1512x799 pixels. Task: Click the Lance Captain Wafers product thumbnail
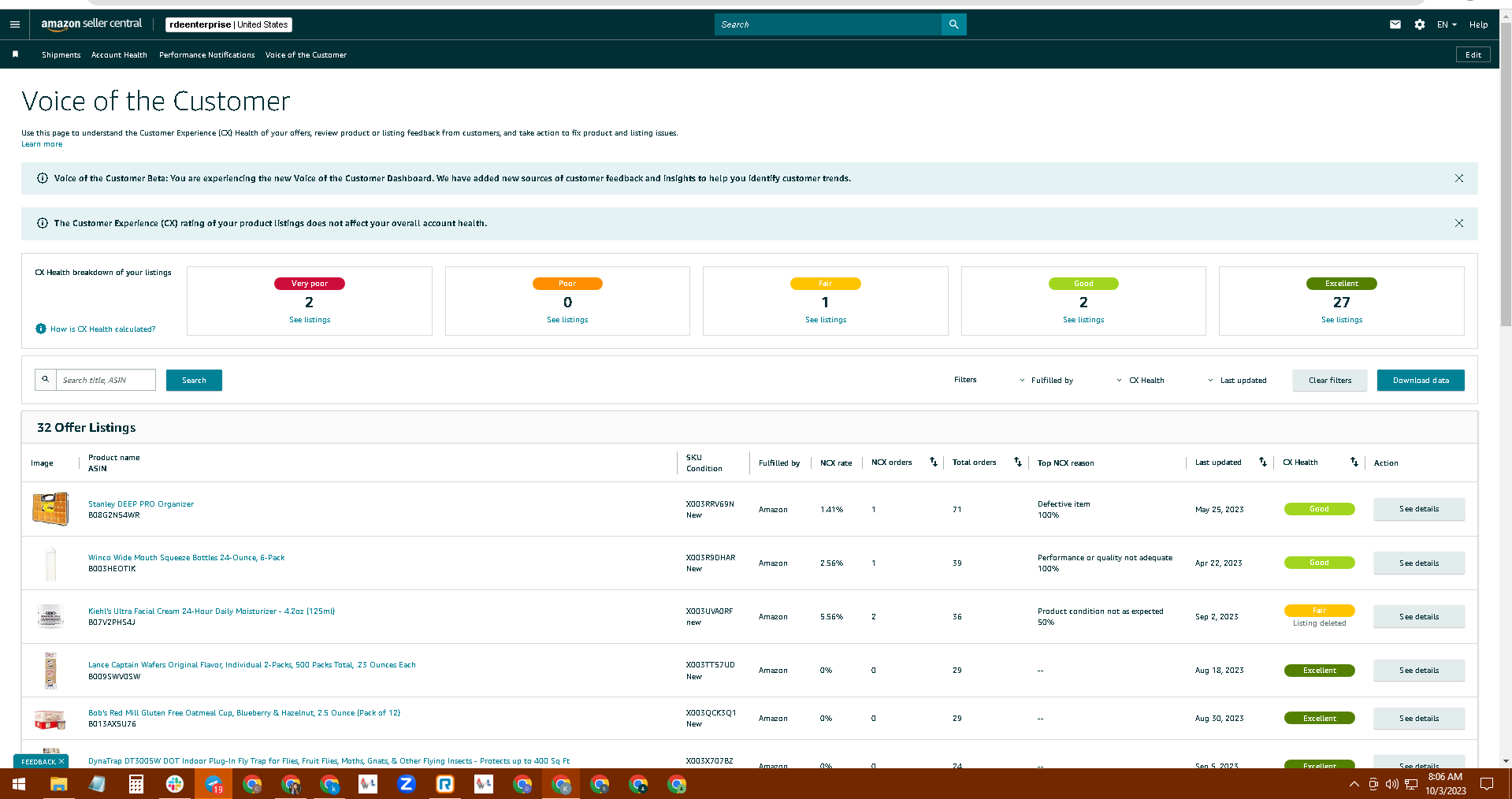(50, 670)
